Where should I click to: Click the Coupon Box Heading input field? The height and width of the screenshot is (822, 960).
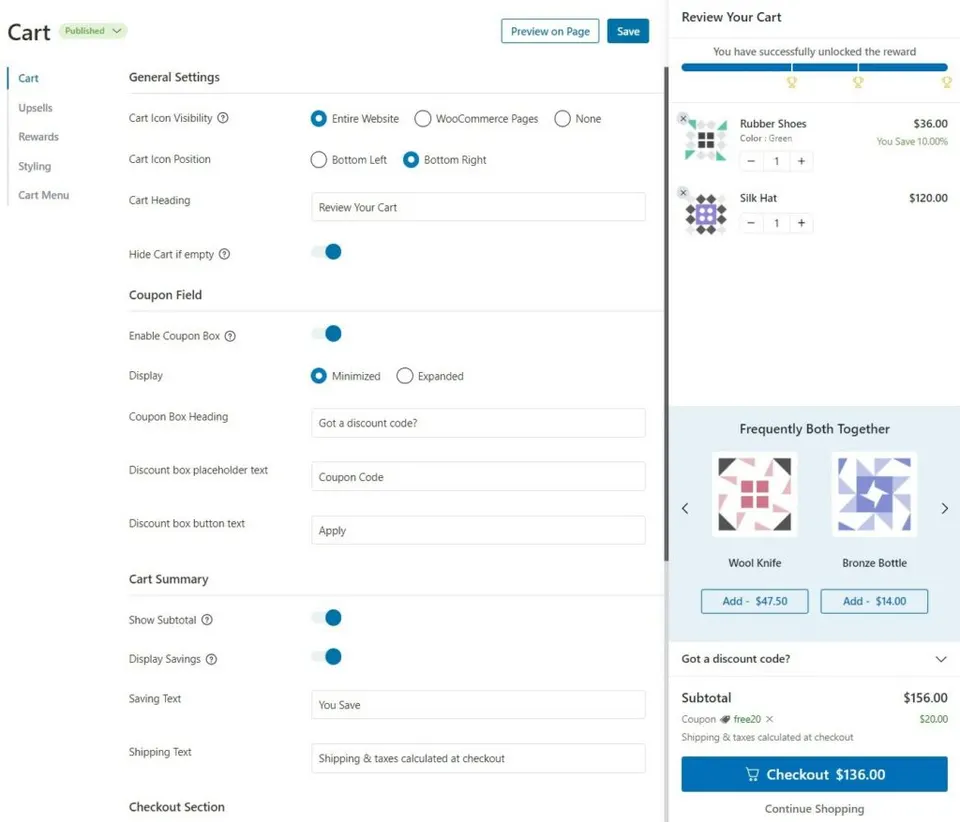click(478, 423)
